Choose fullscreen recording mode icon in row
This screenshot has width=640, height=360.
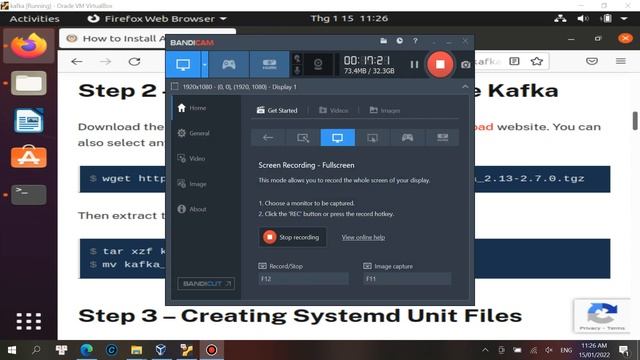pyautogui.click(x=338, y=138)
